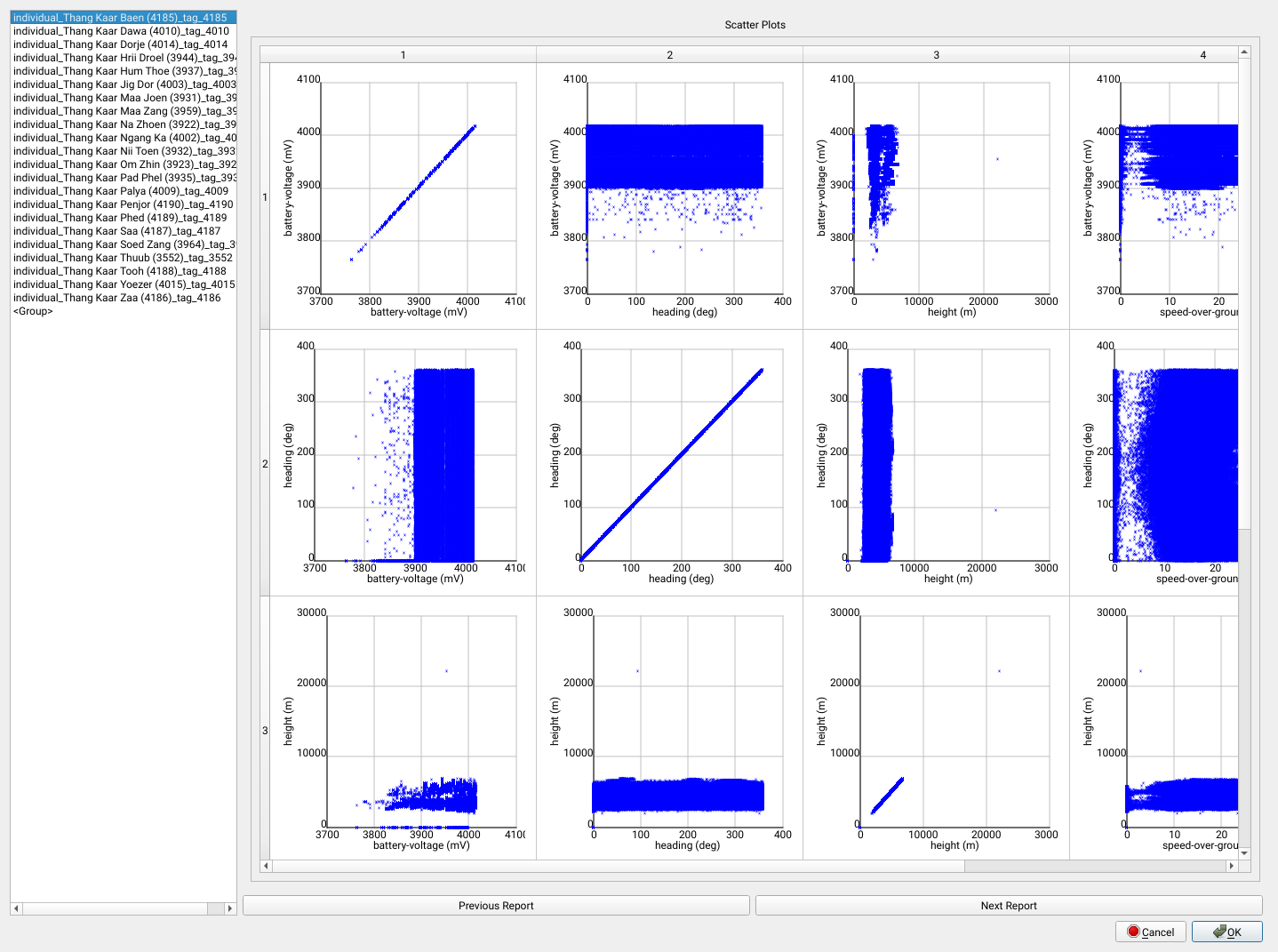The height and width of the screenshot is (952, 1278).
Task: Go to the Previous Report
Action: (x=496, y=906)
